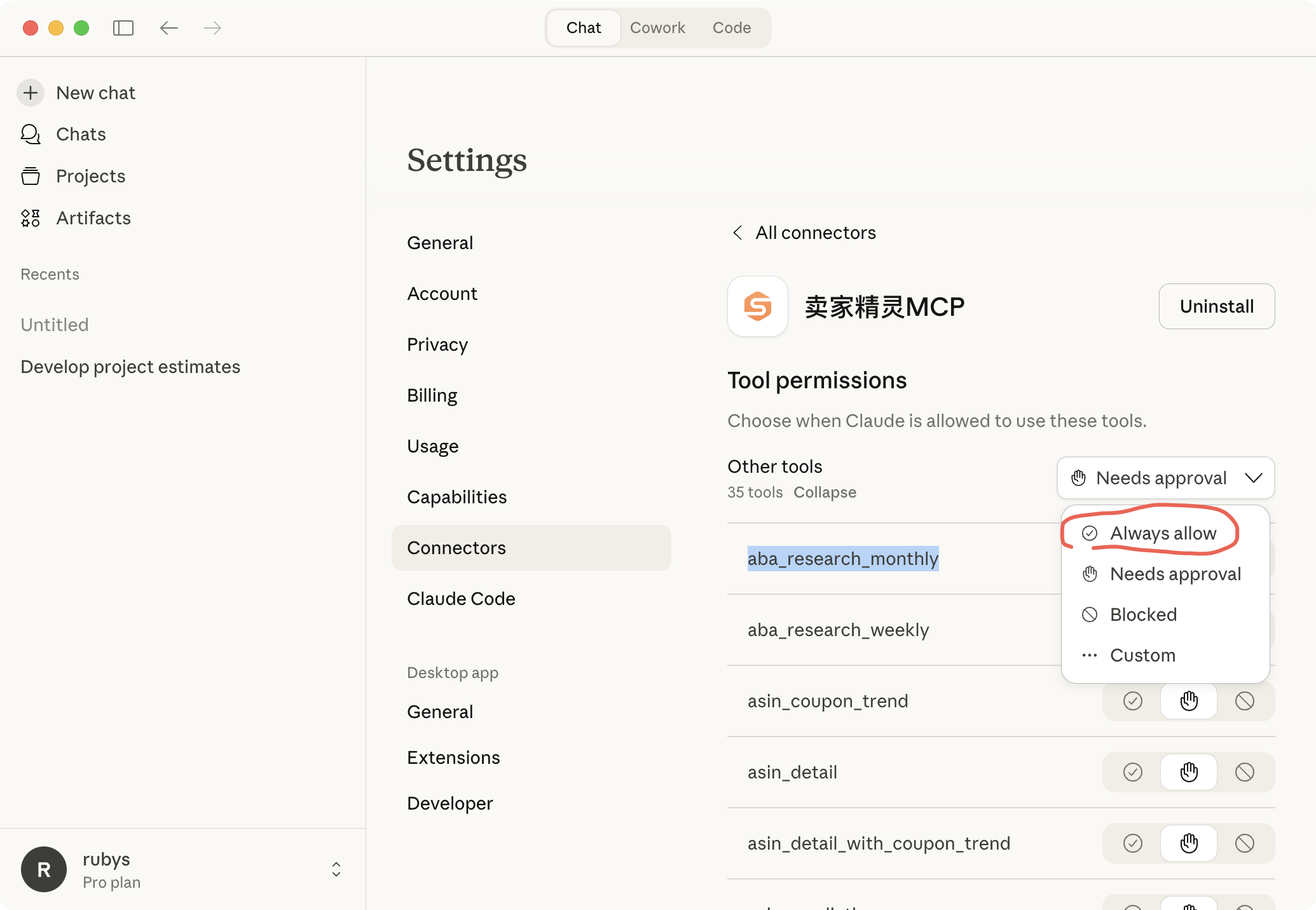1316x910 pixels.
Task: Choose Always allow from the dropdown menu
Action: 1162,533
